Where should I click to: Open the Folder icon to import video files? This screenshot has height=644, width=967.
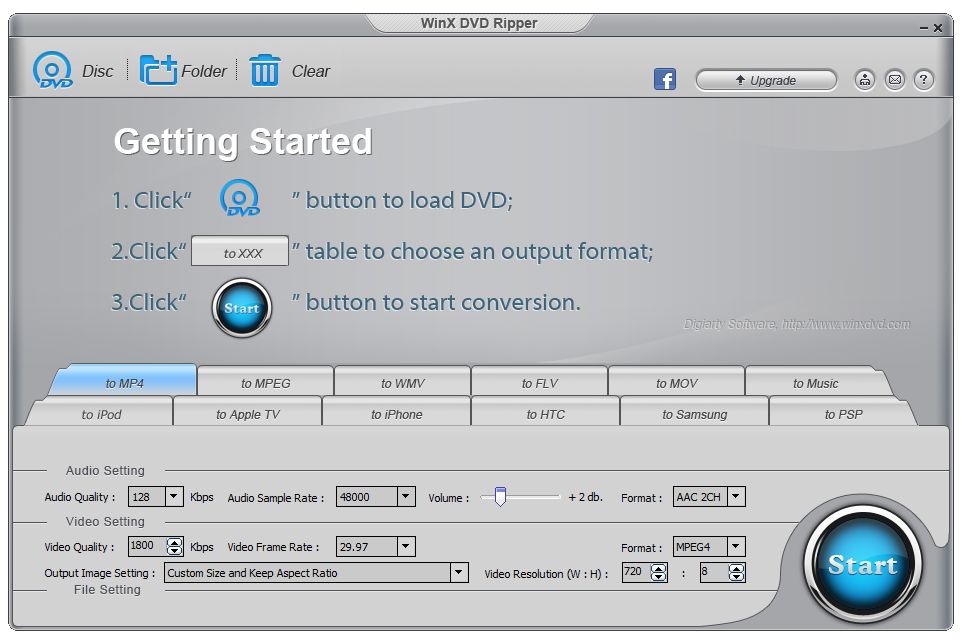(158, 70)
